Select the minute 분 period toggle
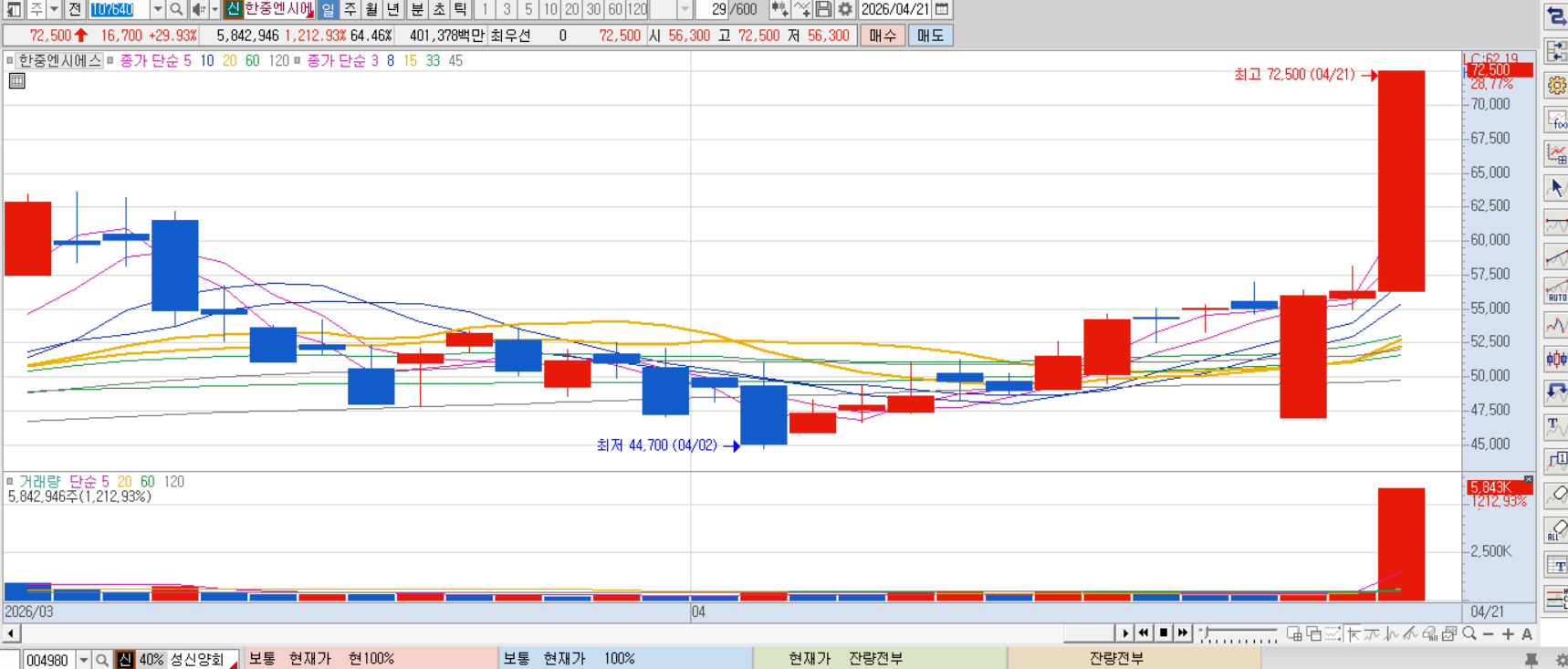1568x669 pixels. [417, 9]
